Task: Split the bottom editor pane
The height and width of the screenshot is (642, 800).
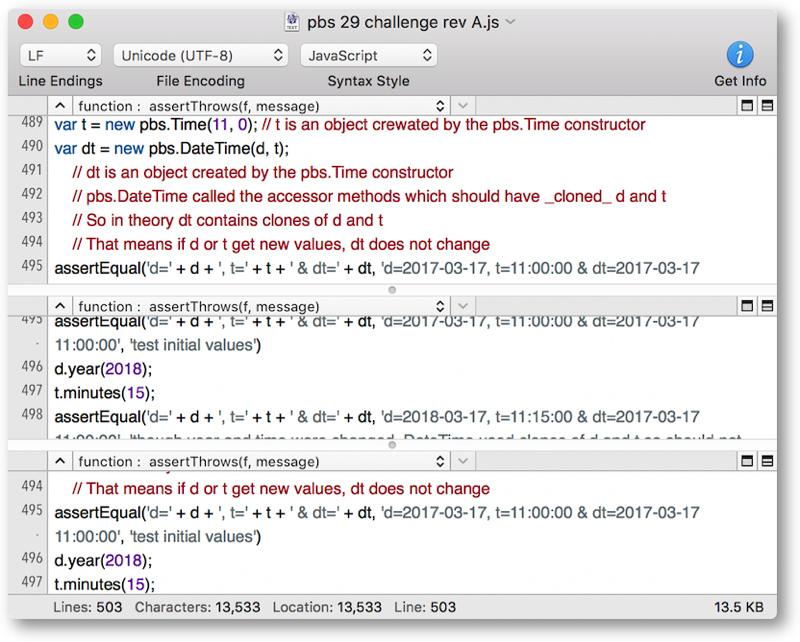Action: click(766, 461)
